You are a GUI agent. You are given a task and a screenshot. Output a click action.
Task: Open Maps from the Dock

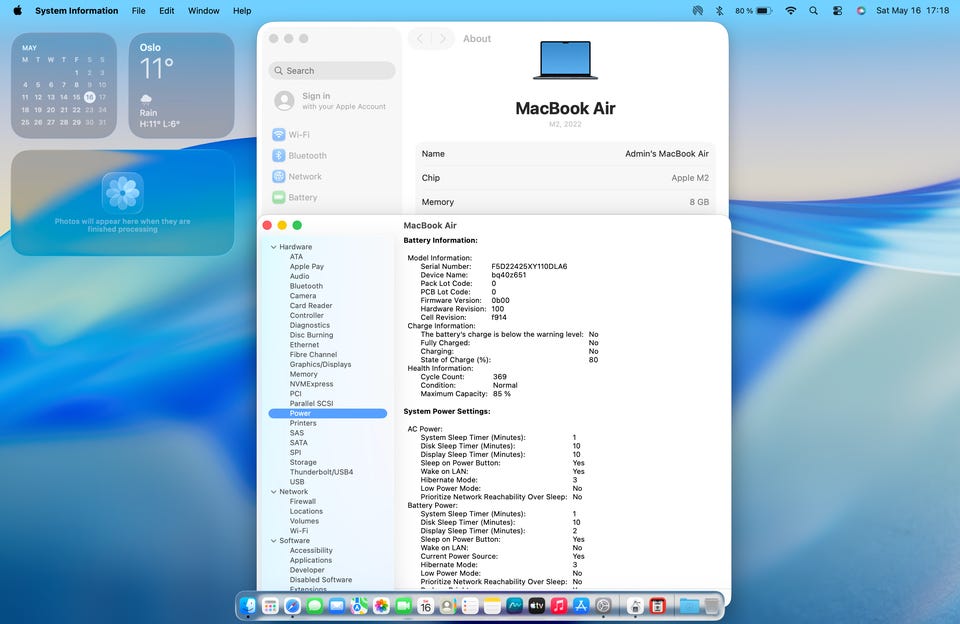[359, 606]
